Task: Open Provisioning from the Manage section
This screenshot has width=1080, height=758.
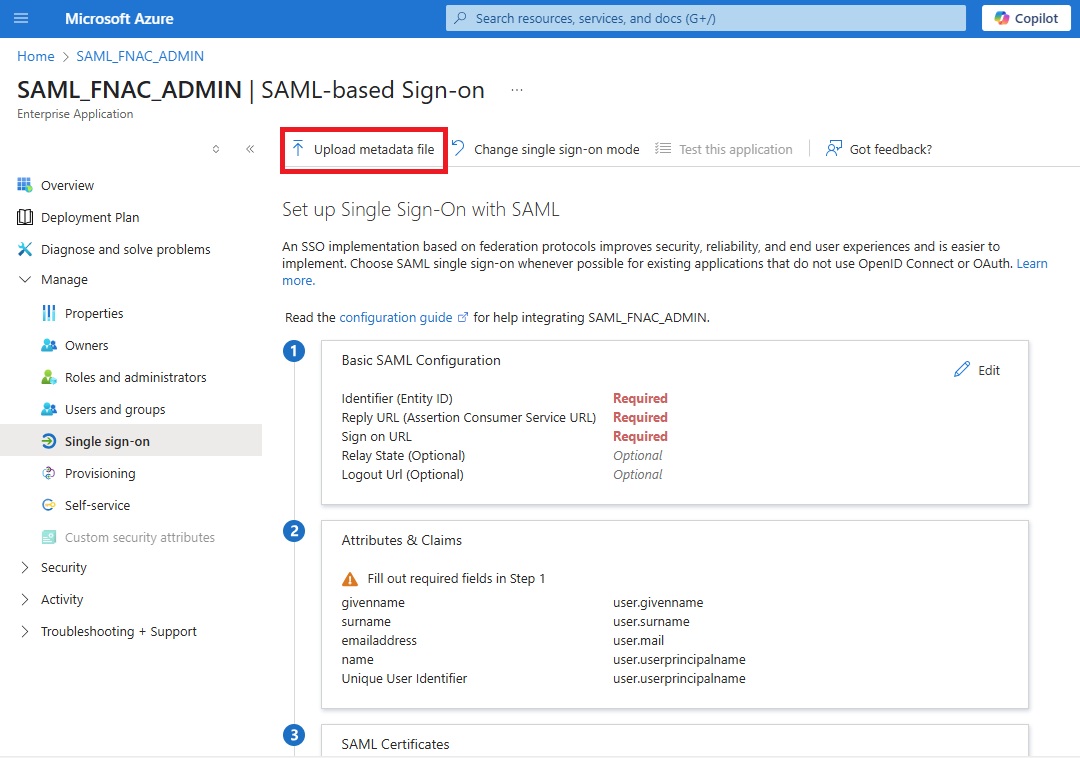Action: click(50, 472)
